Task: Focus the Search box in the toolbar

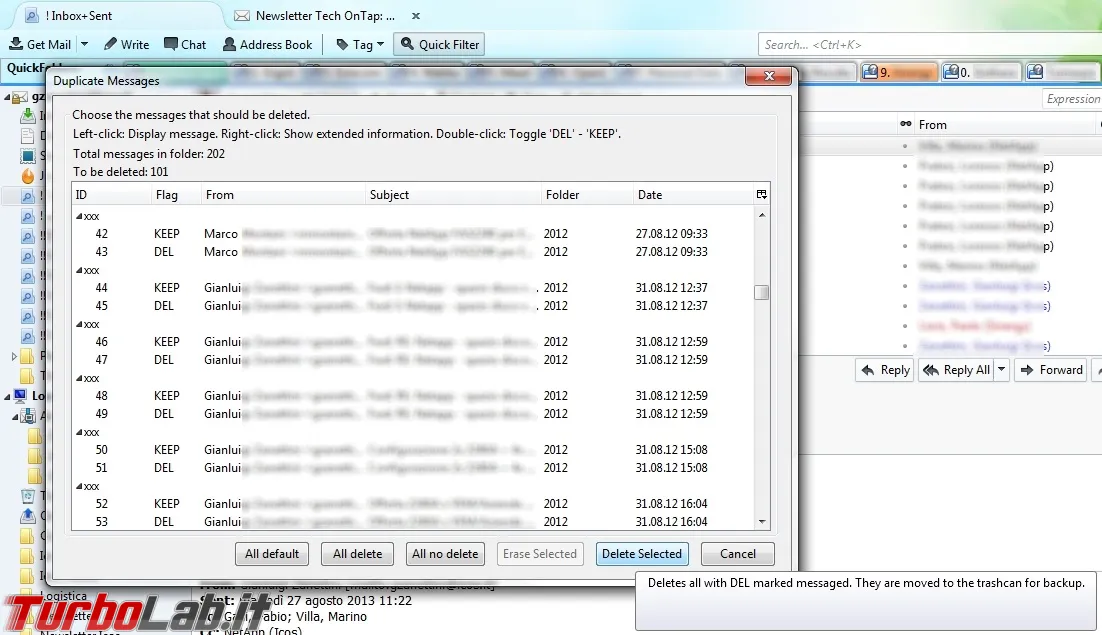Action: click(930, 44)
